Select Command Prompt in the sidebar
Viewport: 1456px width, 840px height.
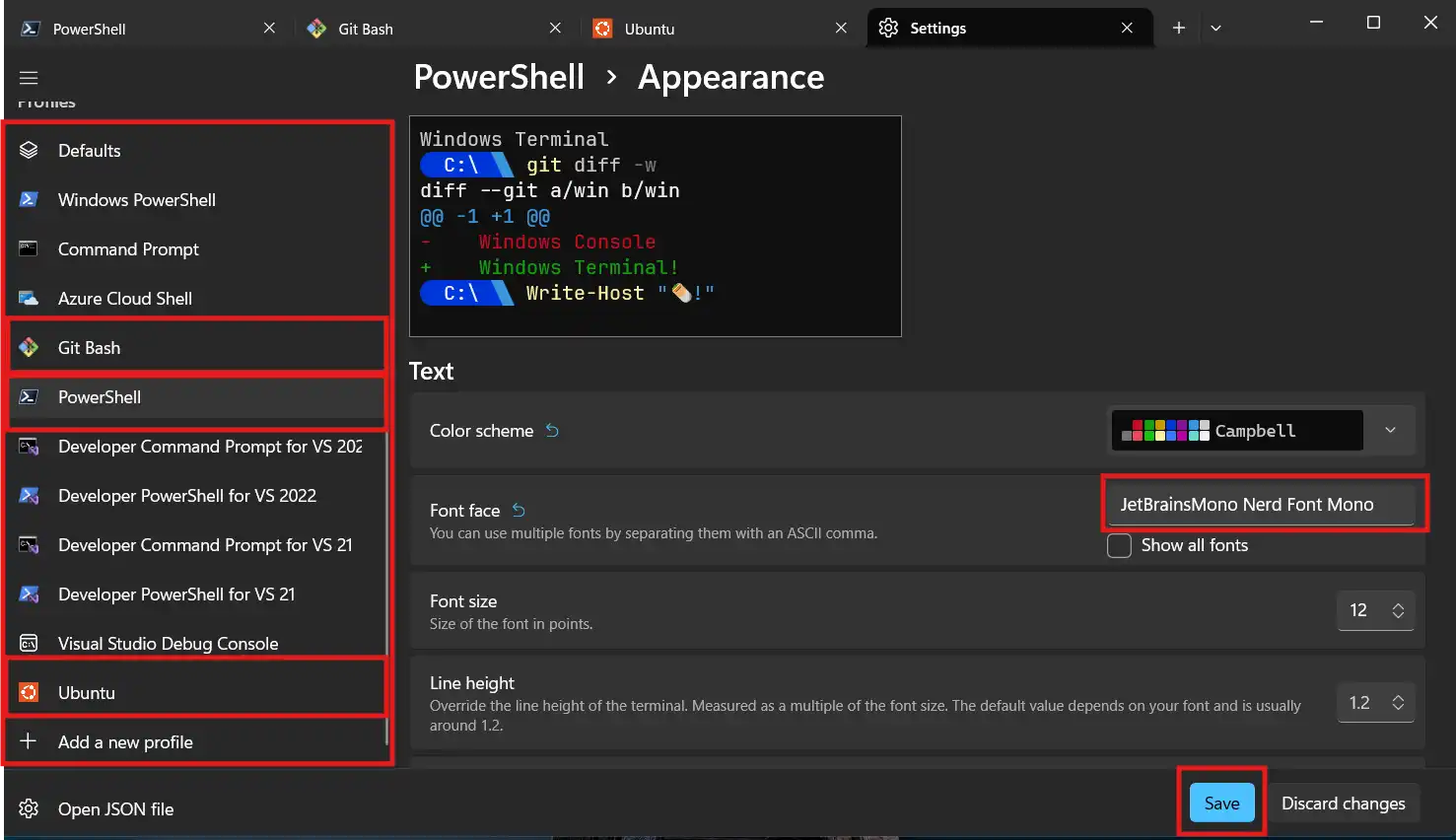pos(197,248)
